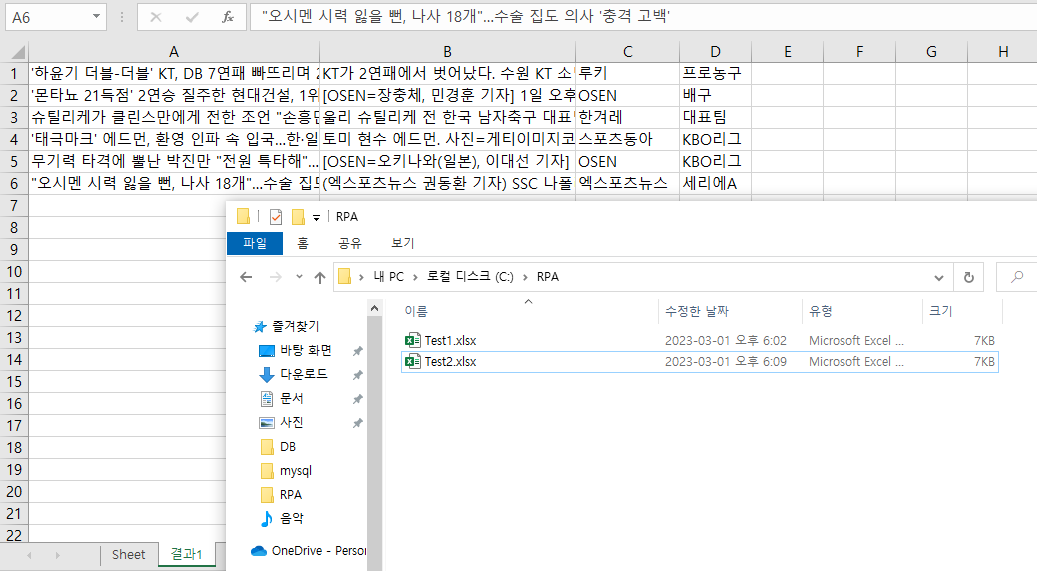Image resolution: width=1037 pixels, height=571 pixels.
Task: Click the Name Box showing A6
Action: (48, 17)
